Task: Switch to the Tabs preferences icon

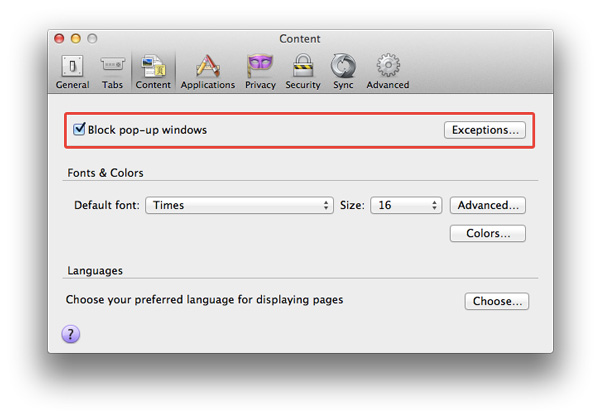Action: (x=112, y=70)
